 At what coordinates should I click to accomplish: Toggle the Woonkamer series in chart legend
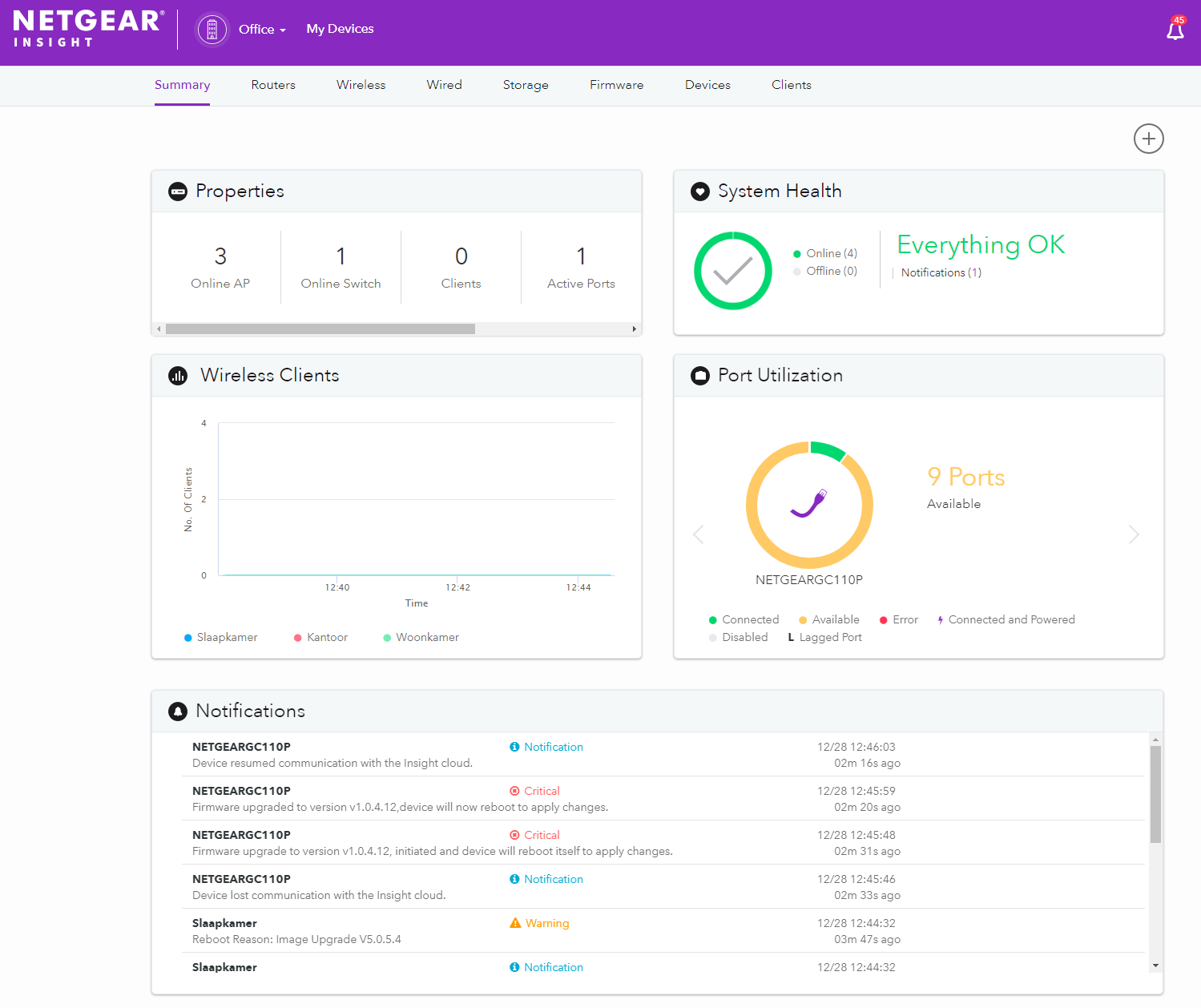tap(421, 638)
